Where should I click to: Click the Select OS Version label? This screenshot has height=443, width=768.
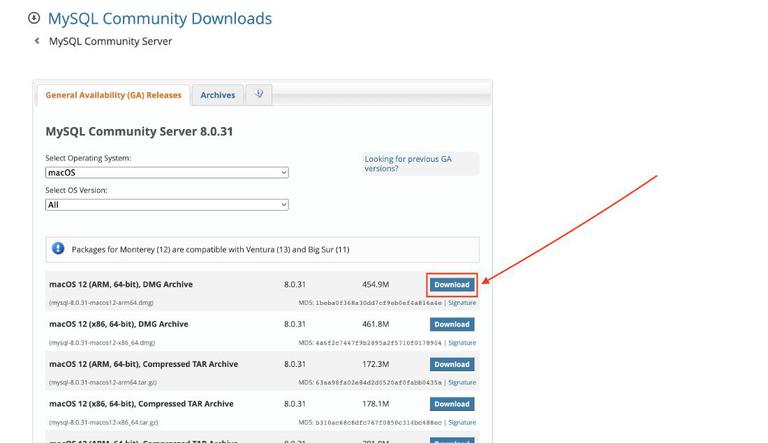pos(76,190)
